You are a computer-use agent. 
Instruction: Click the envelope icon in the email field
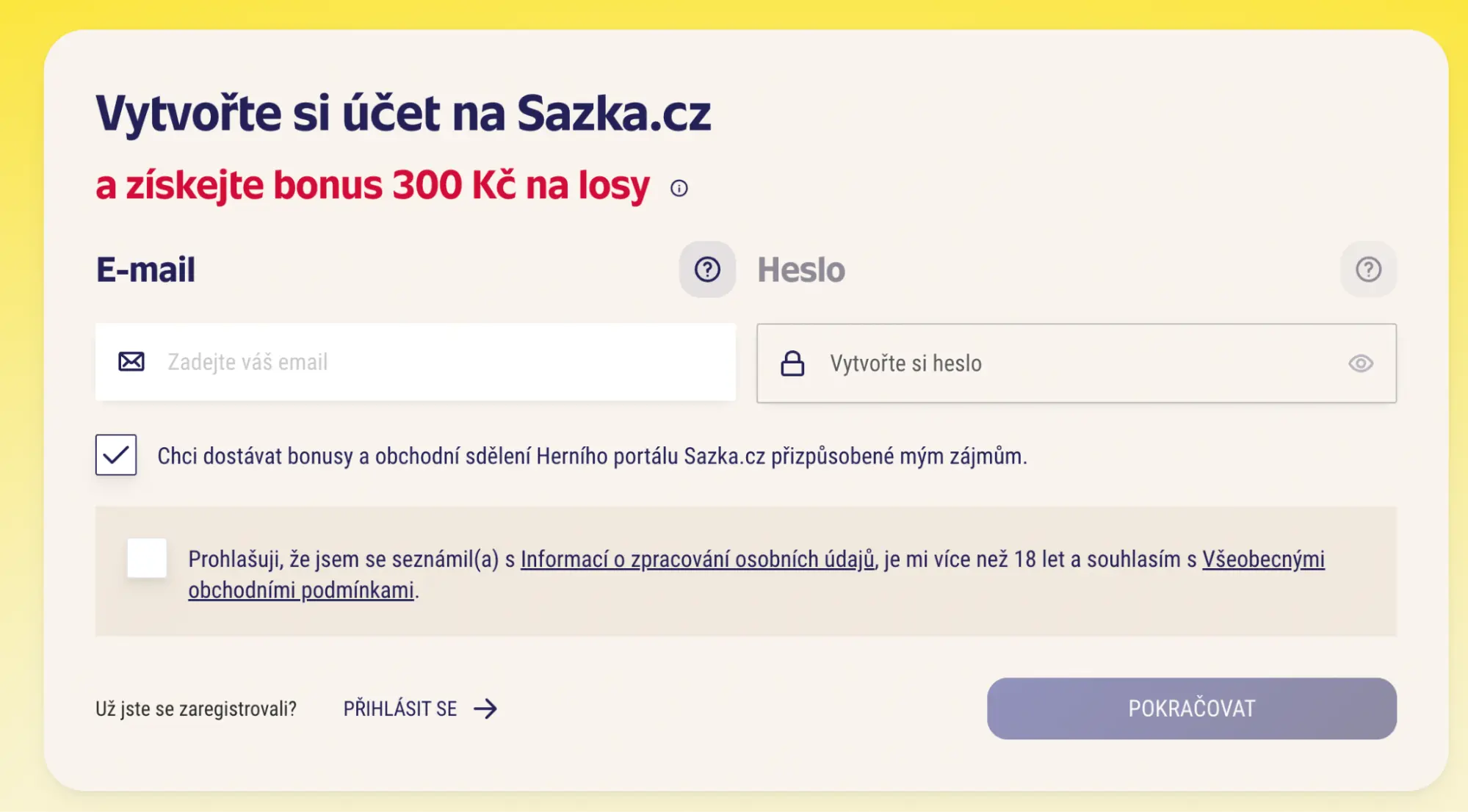(131, 362)
